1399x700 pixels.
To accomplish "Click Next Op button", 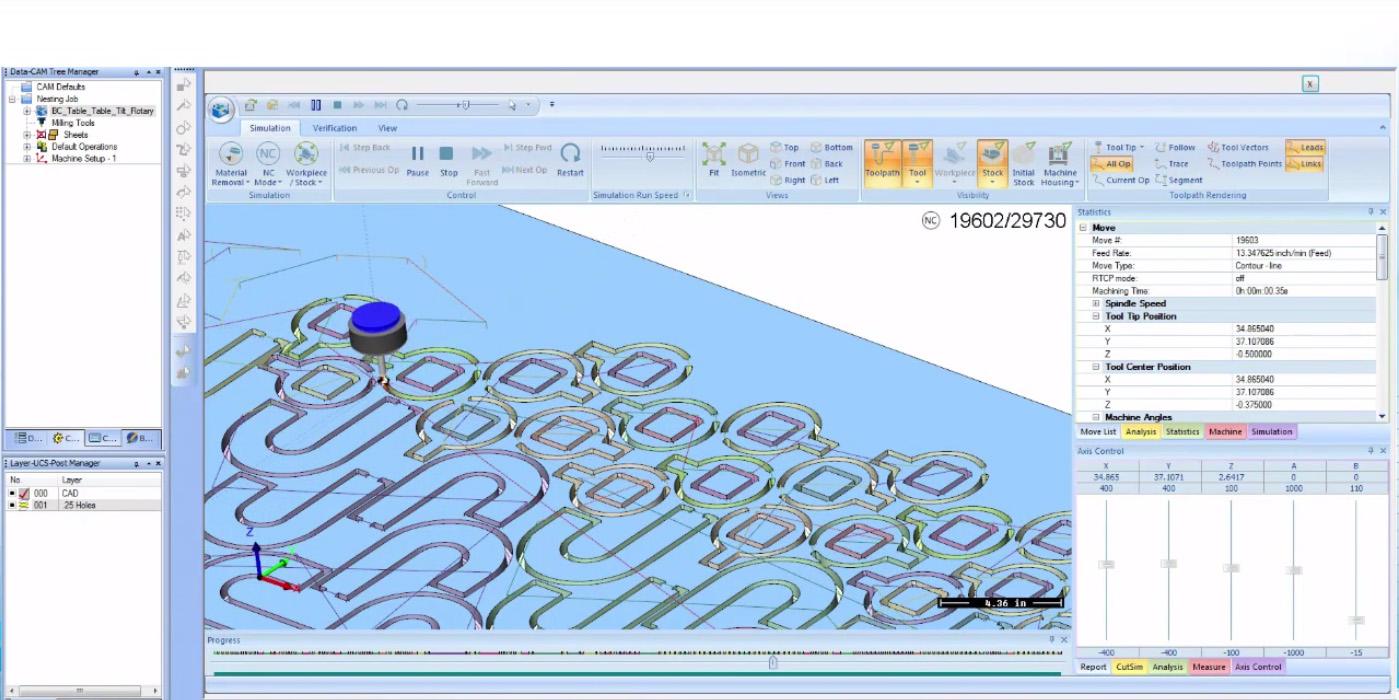I will pos(525,170).
